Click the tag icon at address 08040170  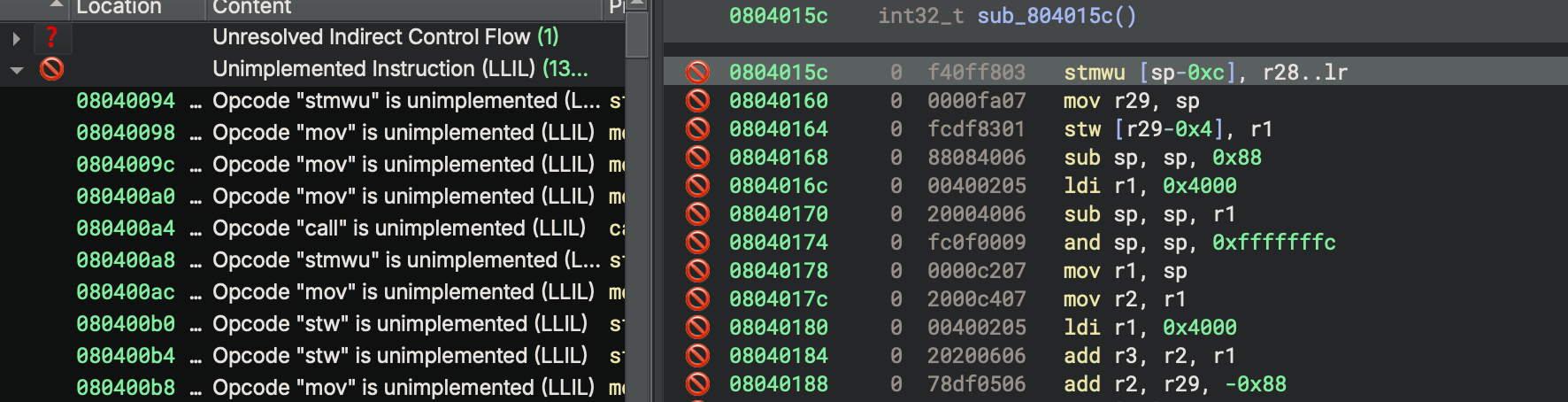pos(698,214)
